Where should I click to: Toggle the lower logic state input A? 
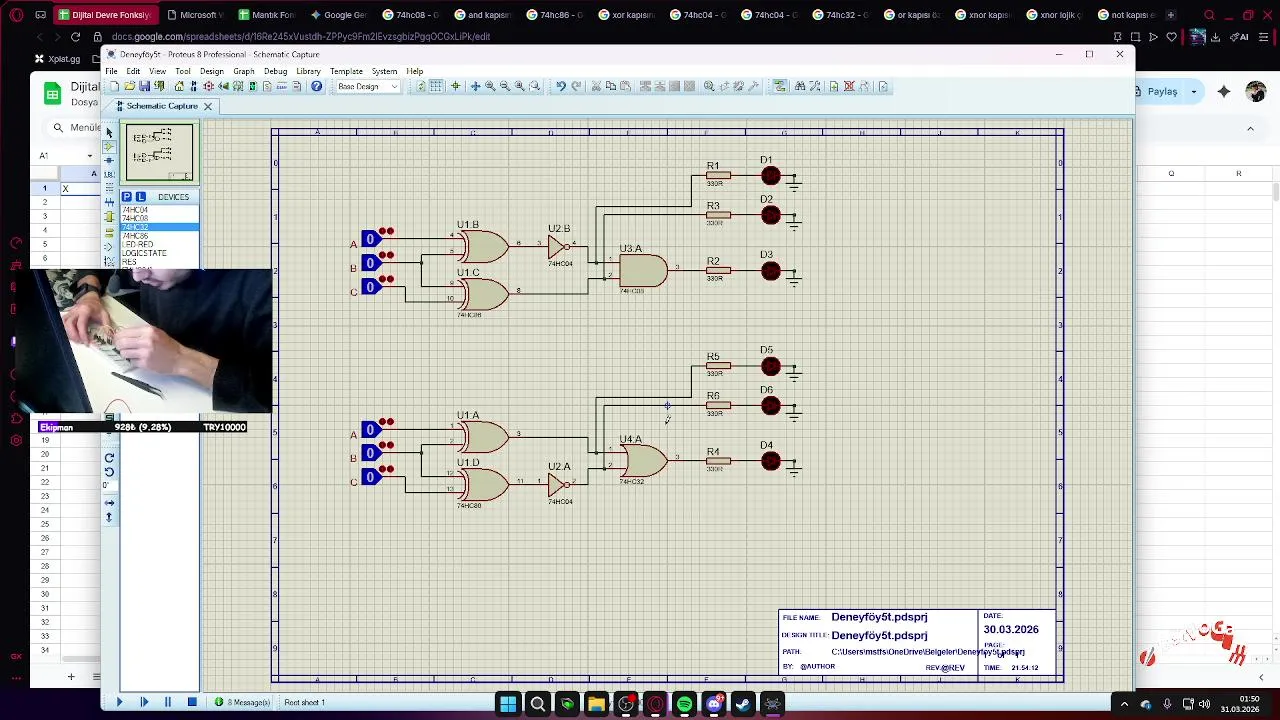point(370,429)
